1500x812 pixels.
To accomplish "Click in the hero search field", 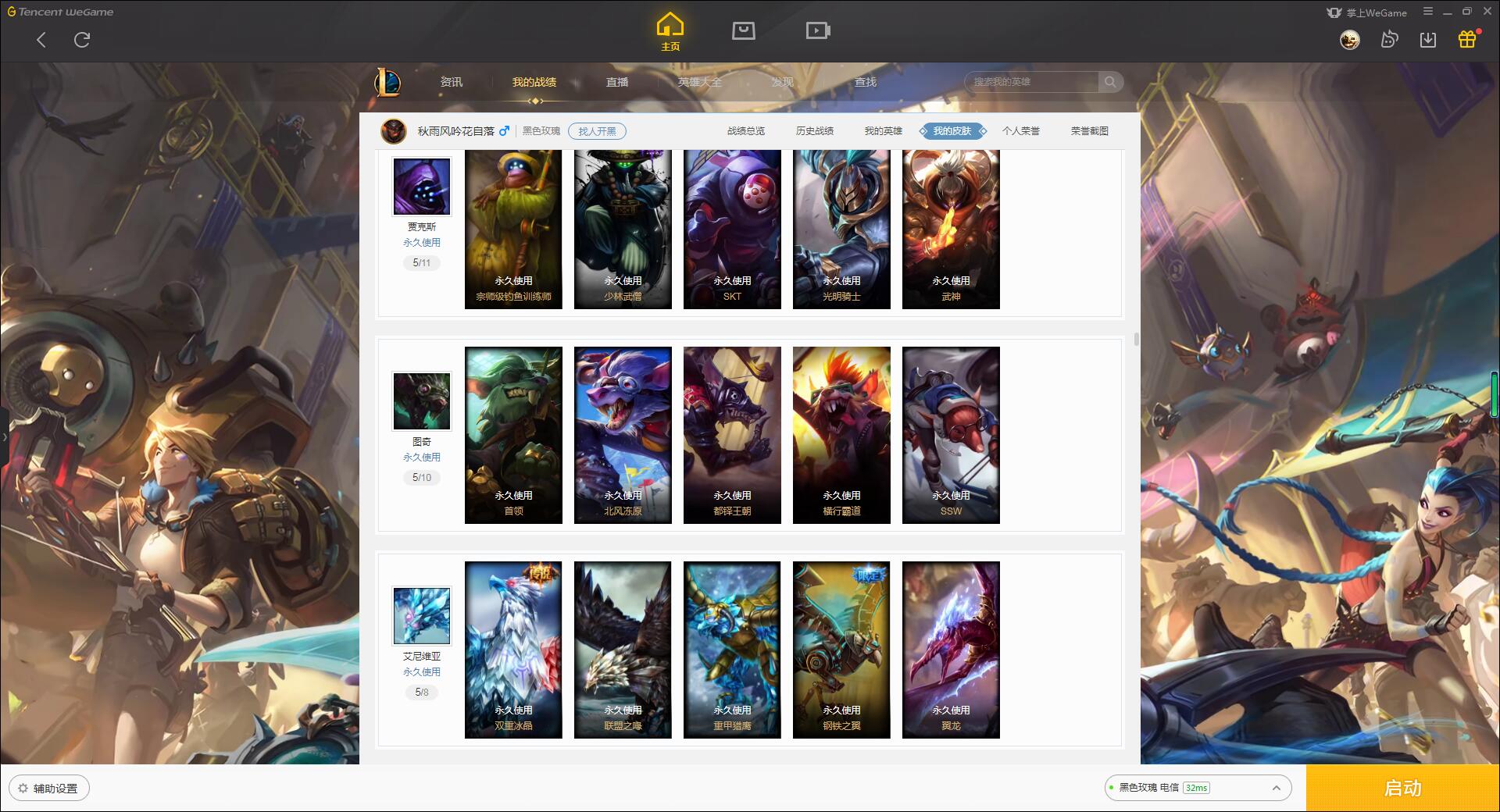I will click(x=1033, y=82).
